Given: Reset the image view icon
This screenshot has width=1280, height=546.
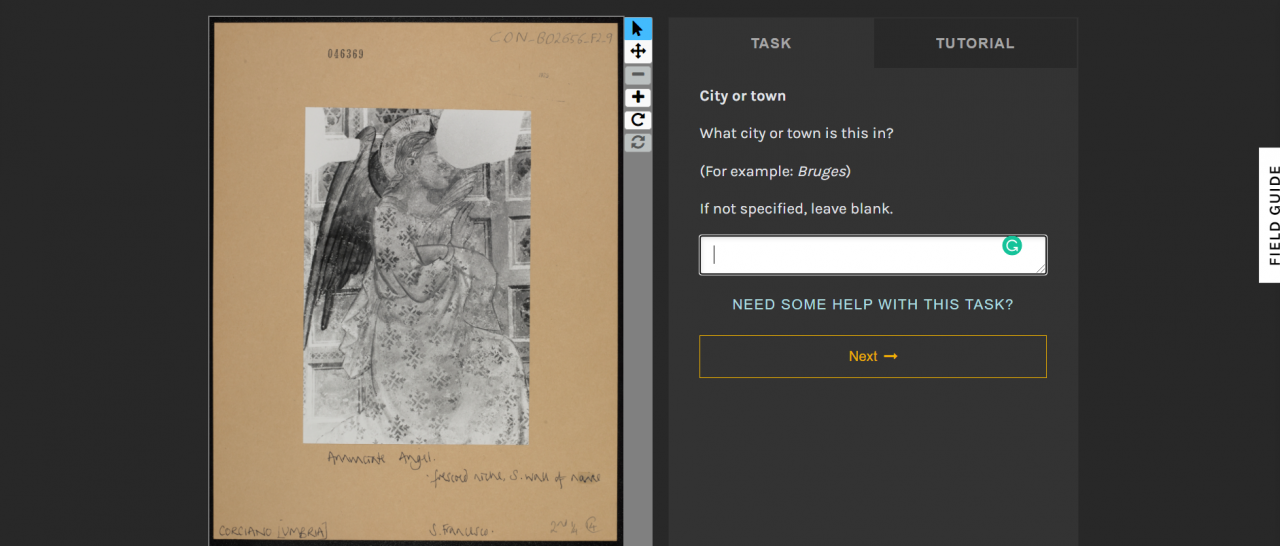Looking at the screenshot, I should click(638, 142).
